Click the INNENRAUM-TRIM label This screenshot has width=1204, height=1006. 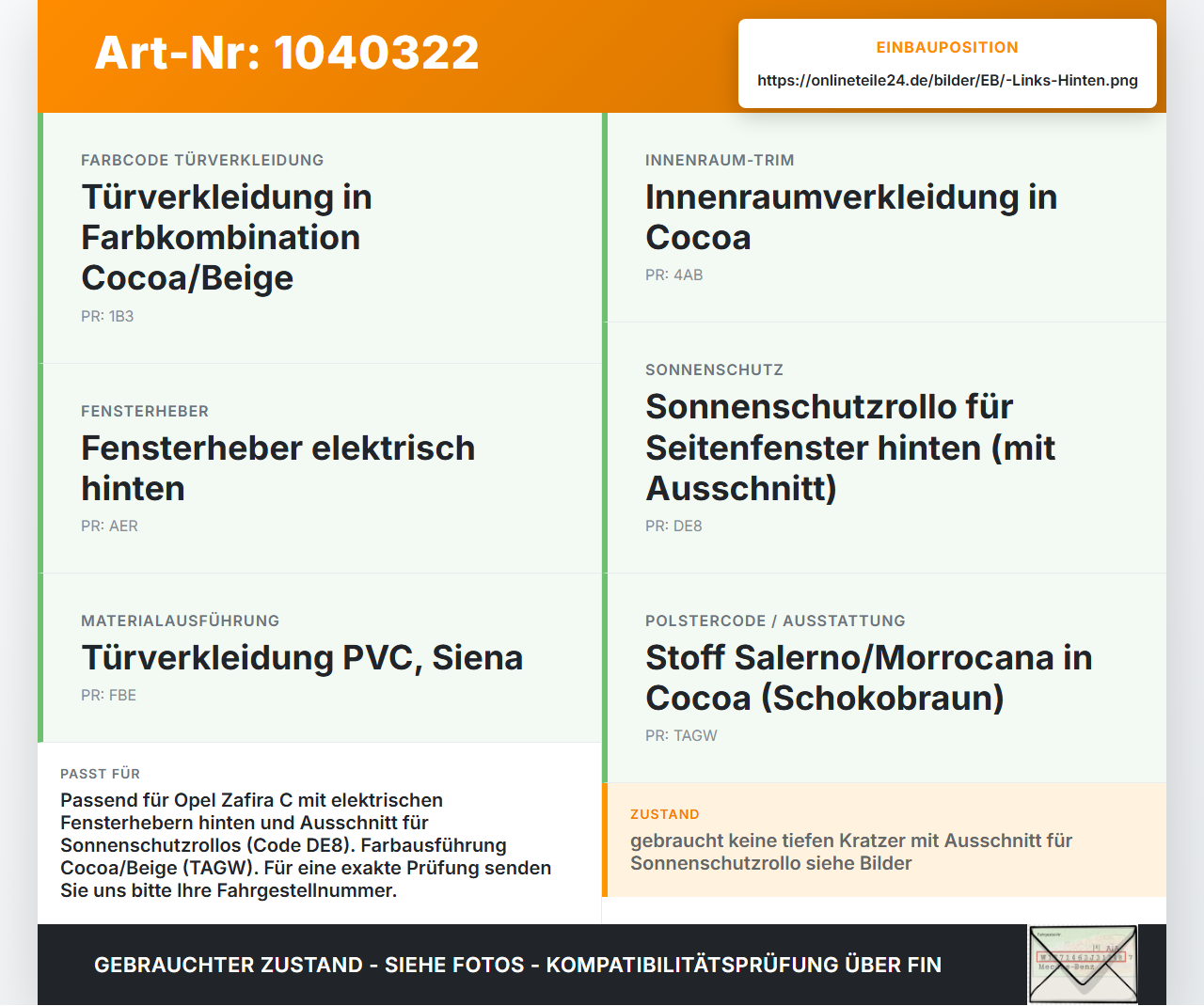coord(720,160)
